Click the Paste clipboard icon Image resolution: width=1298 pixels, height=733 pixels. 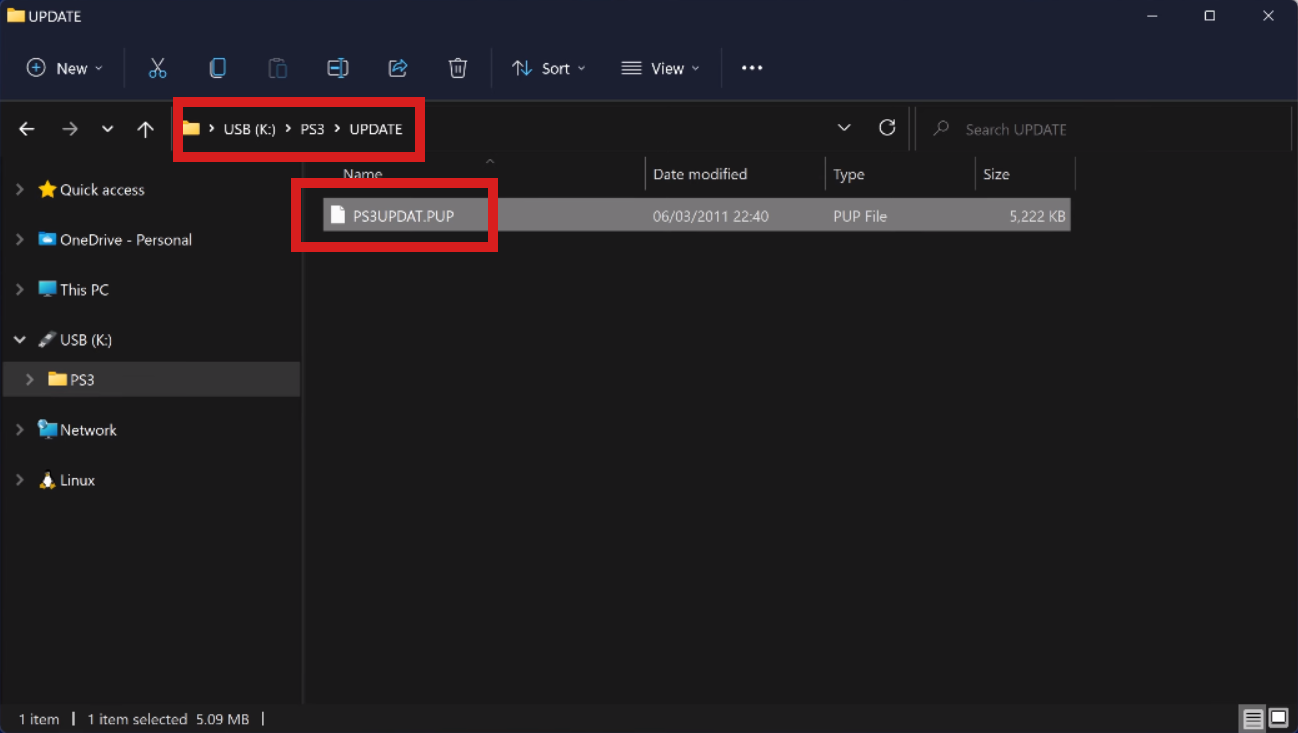pos(277,68)
